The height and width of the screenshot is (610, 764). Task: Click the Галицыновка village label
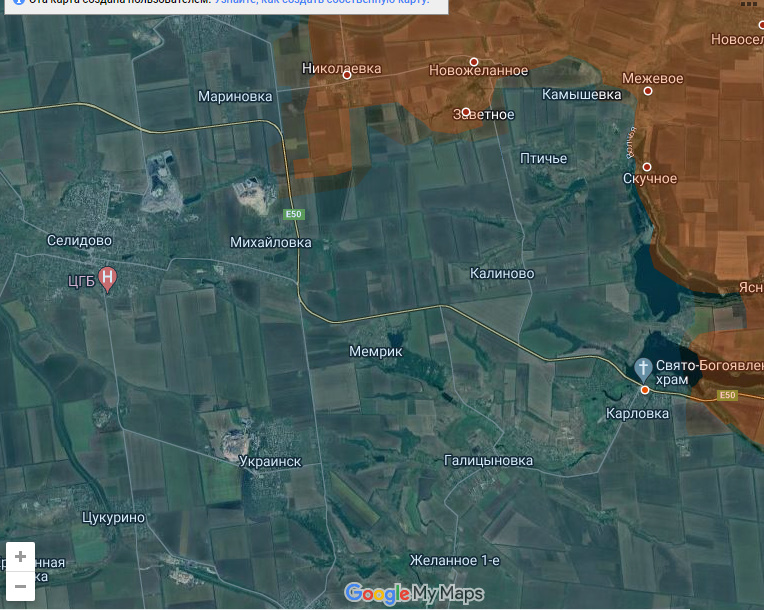(x=488, y=460)
